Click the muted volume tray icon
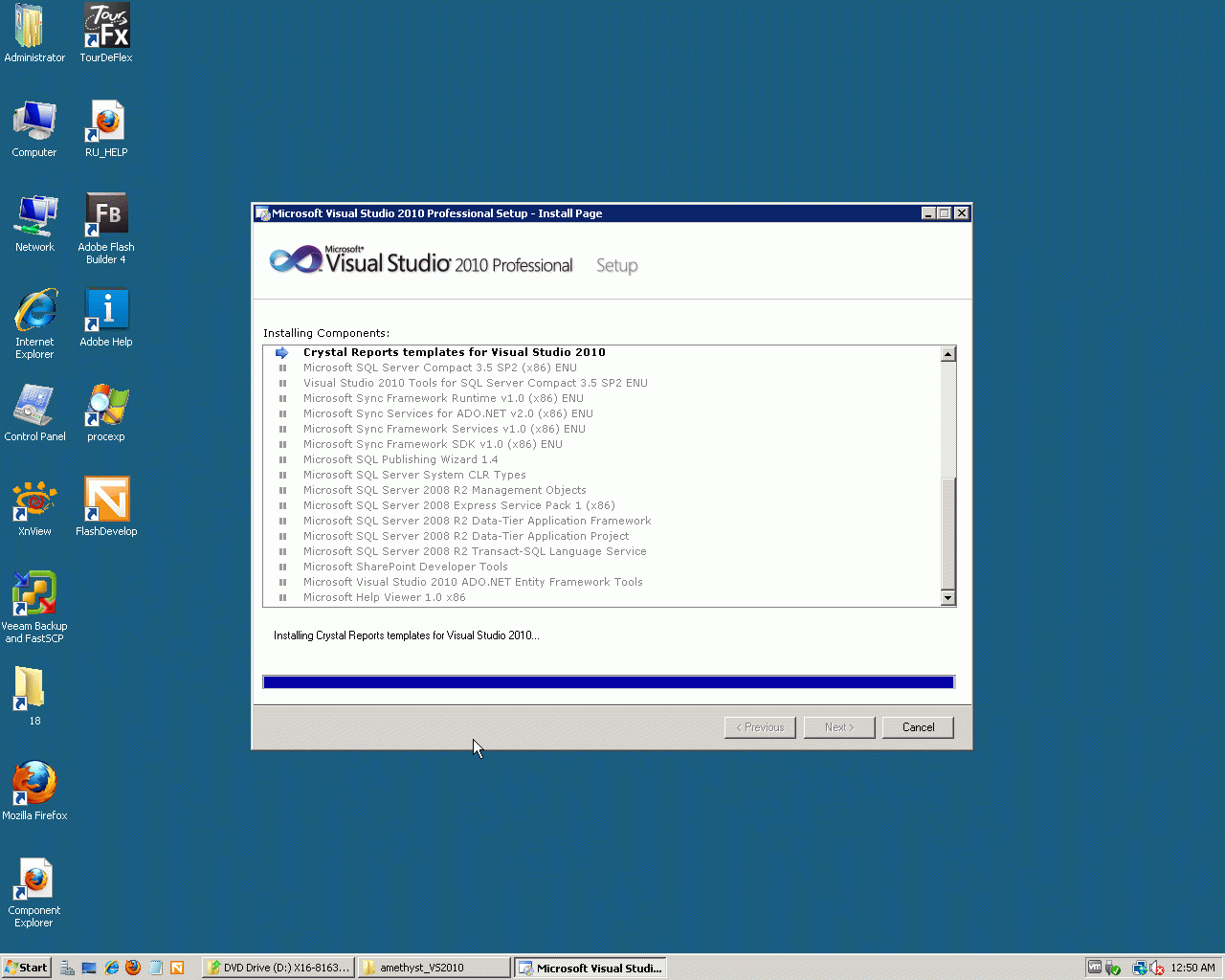 click(x=1157, y=968)
